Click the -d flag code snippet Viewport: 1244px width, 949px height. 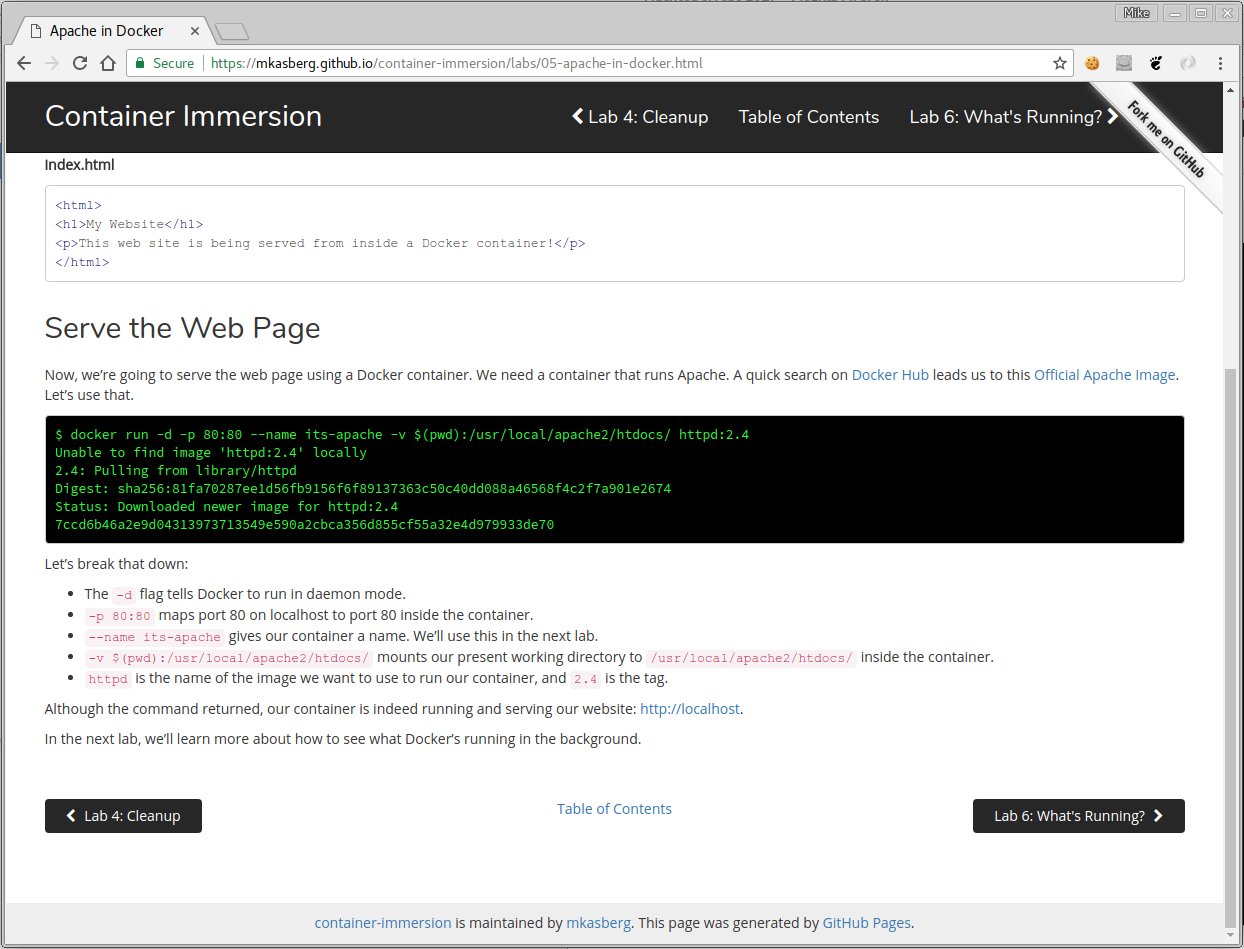(x=123, y=594)
